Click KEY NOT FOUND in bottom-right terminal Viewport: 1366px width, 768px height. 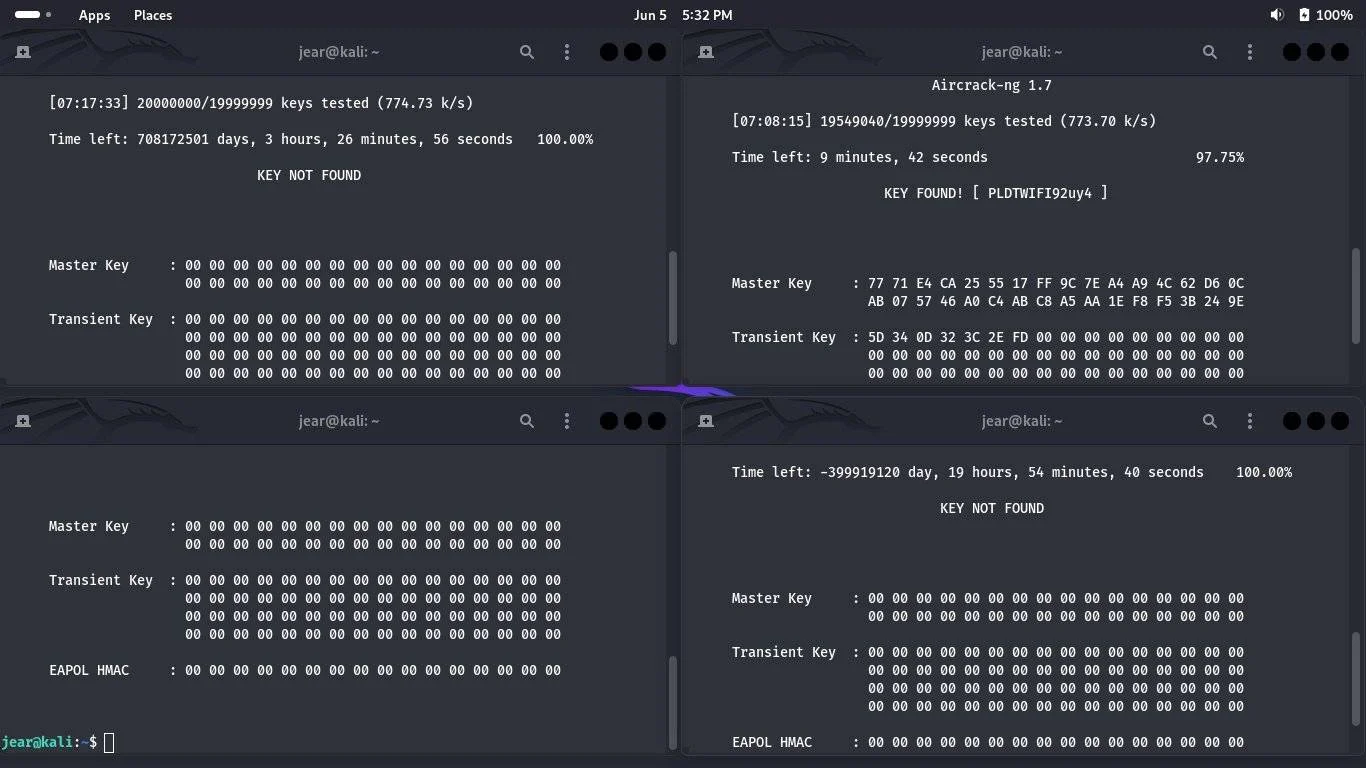pos(992,508)
